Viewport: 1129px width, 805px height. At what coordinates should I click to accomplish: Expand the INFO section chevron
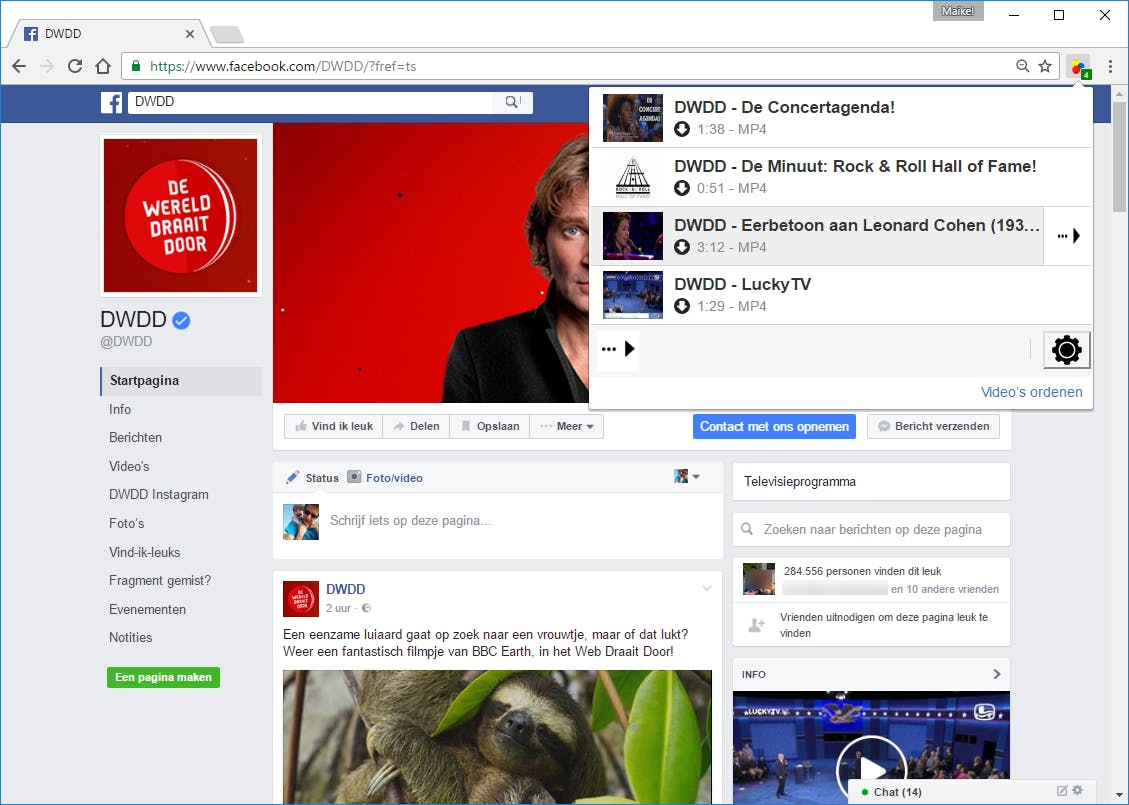pyautogui.click(x=997, y=674)
